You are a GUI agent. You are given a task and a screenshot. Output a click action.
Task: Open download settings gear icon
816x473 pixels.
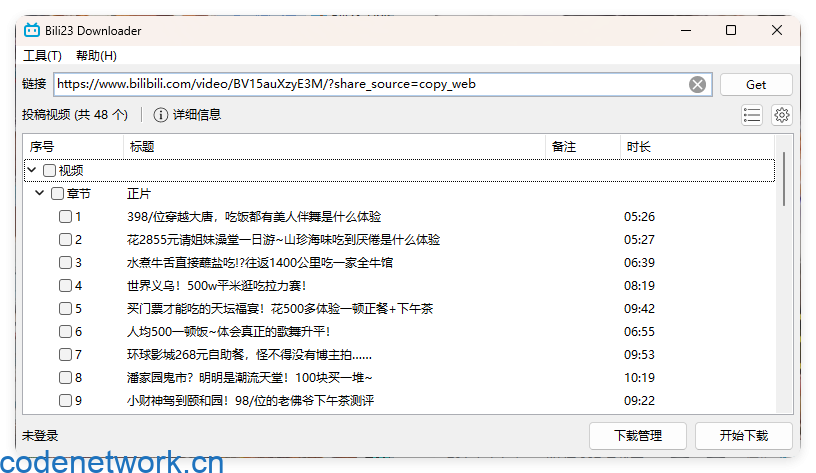(782, 115)
